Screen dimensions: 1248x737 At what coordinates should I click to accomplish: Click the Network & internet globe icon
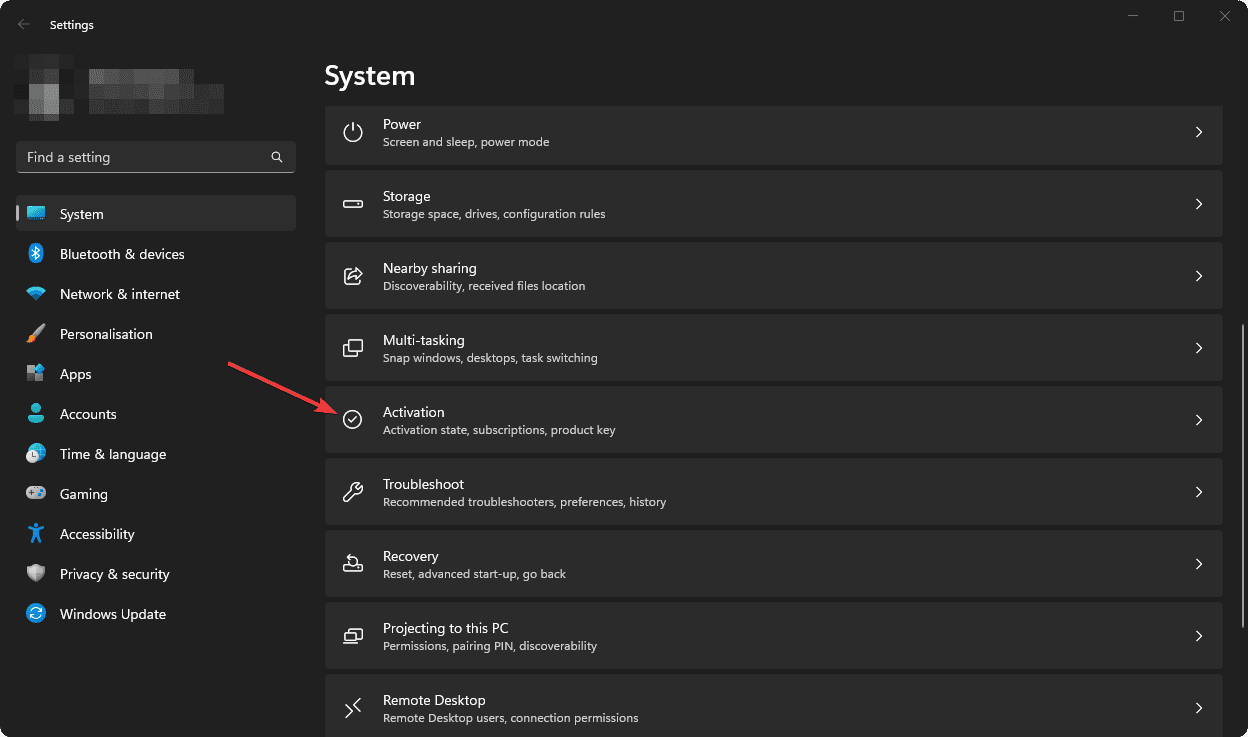click(x=36, y=293)
